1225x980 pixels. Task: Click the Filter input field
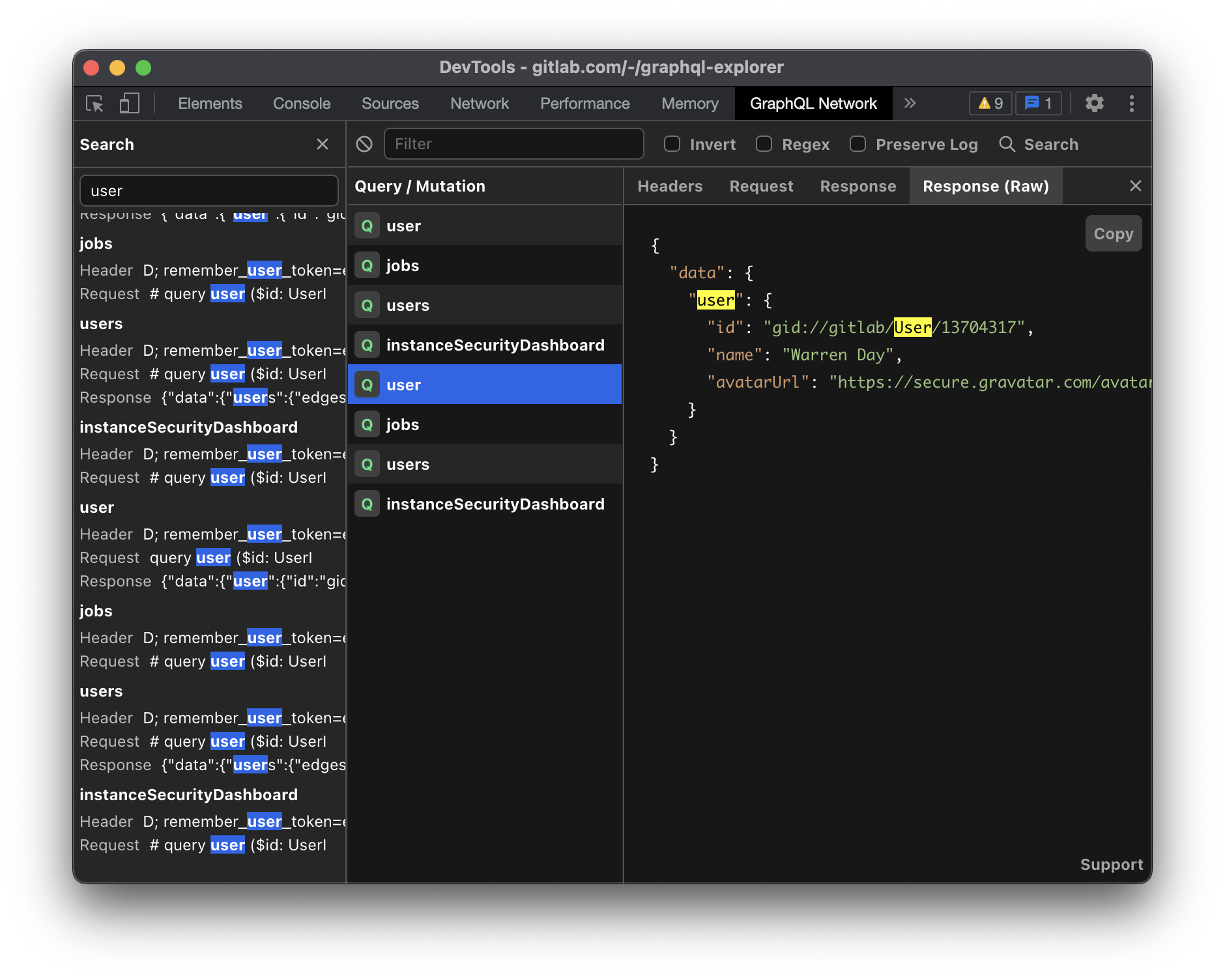coord(513,144)
